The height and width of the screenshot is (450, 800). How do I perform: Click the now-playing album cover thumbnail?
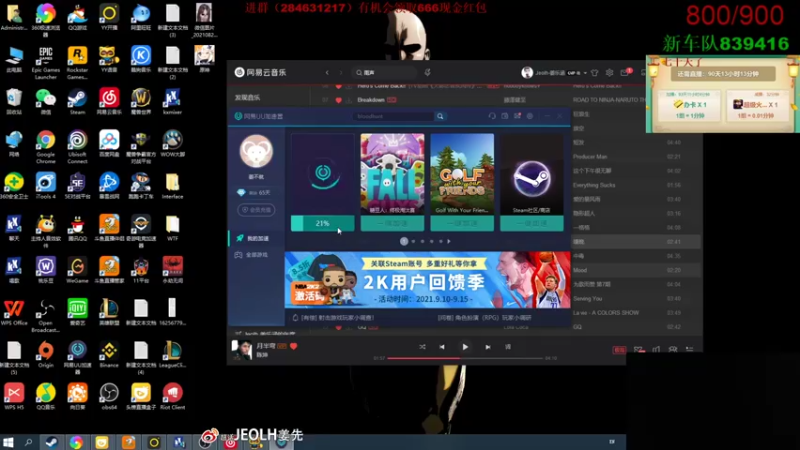[x=241, y=349]
